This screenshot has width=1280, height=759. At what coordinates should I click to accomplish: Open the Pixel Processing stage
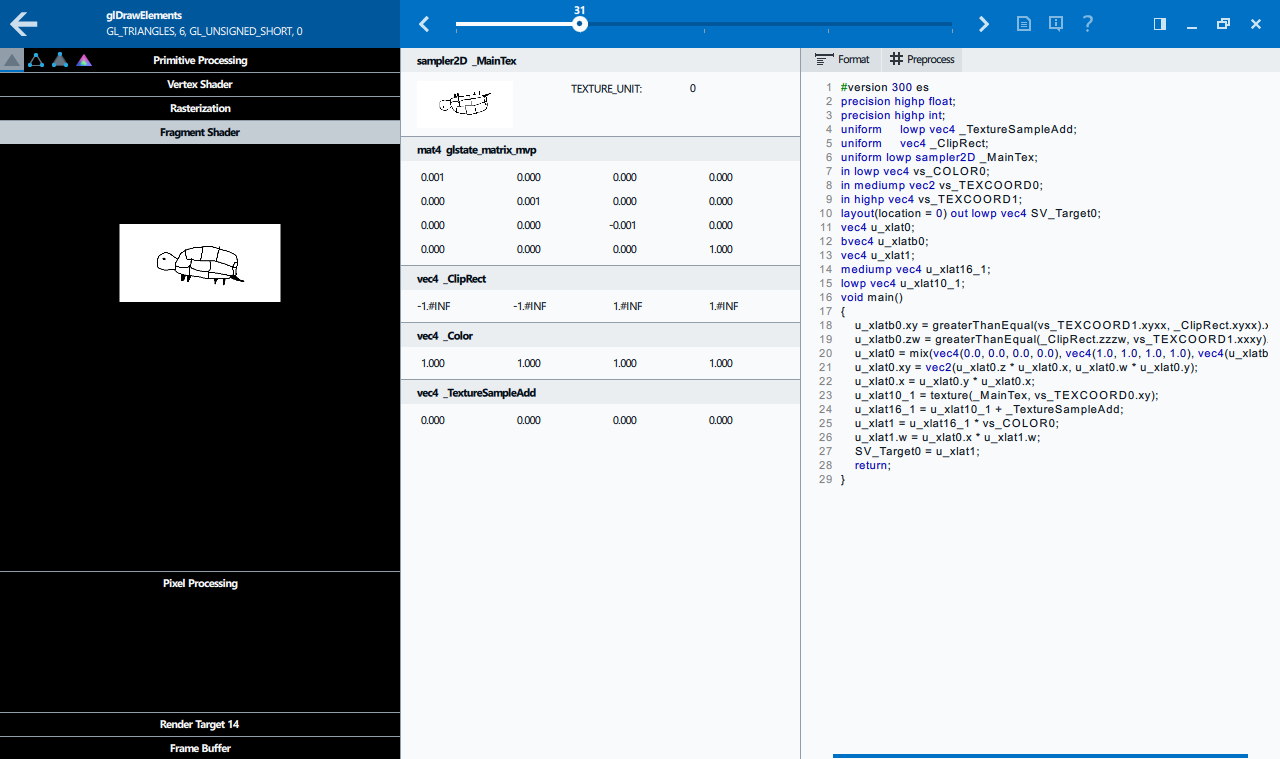click(x=200, y=583)
